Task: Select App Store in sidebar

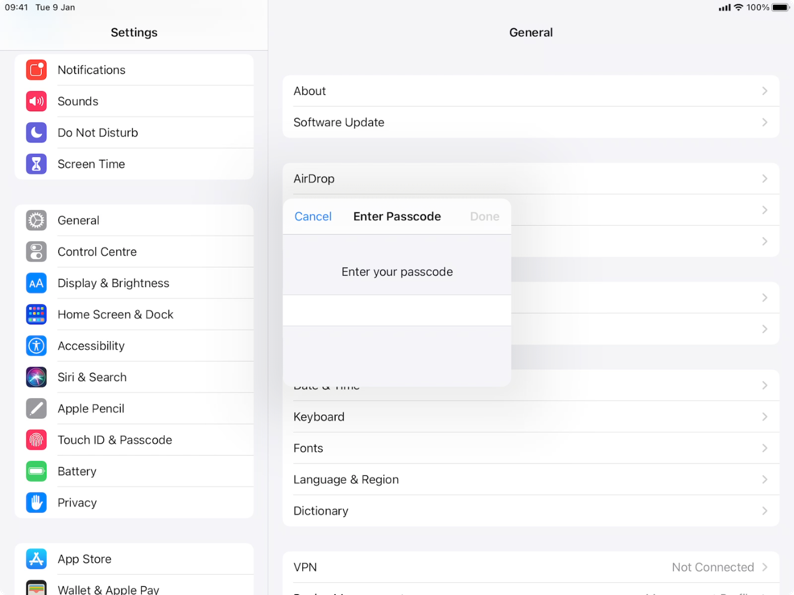Action: pyautogui.click(x=134, y=559)
